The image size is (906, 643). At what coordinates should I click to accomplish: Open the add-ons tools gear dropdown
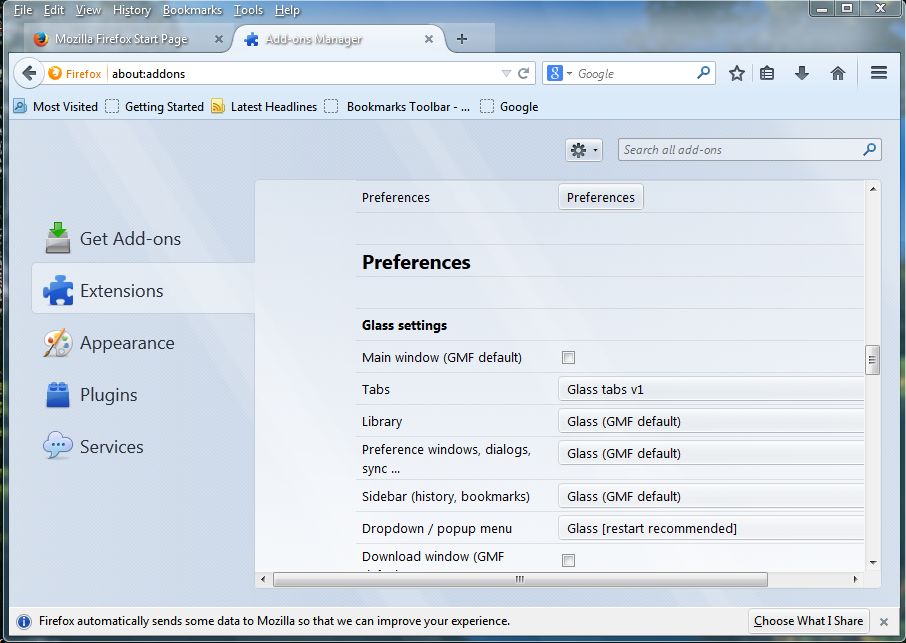[584, 150]
